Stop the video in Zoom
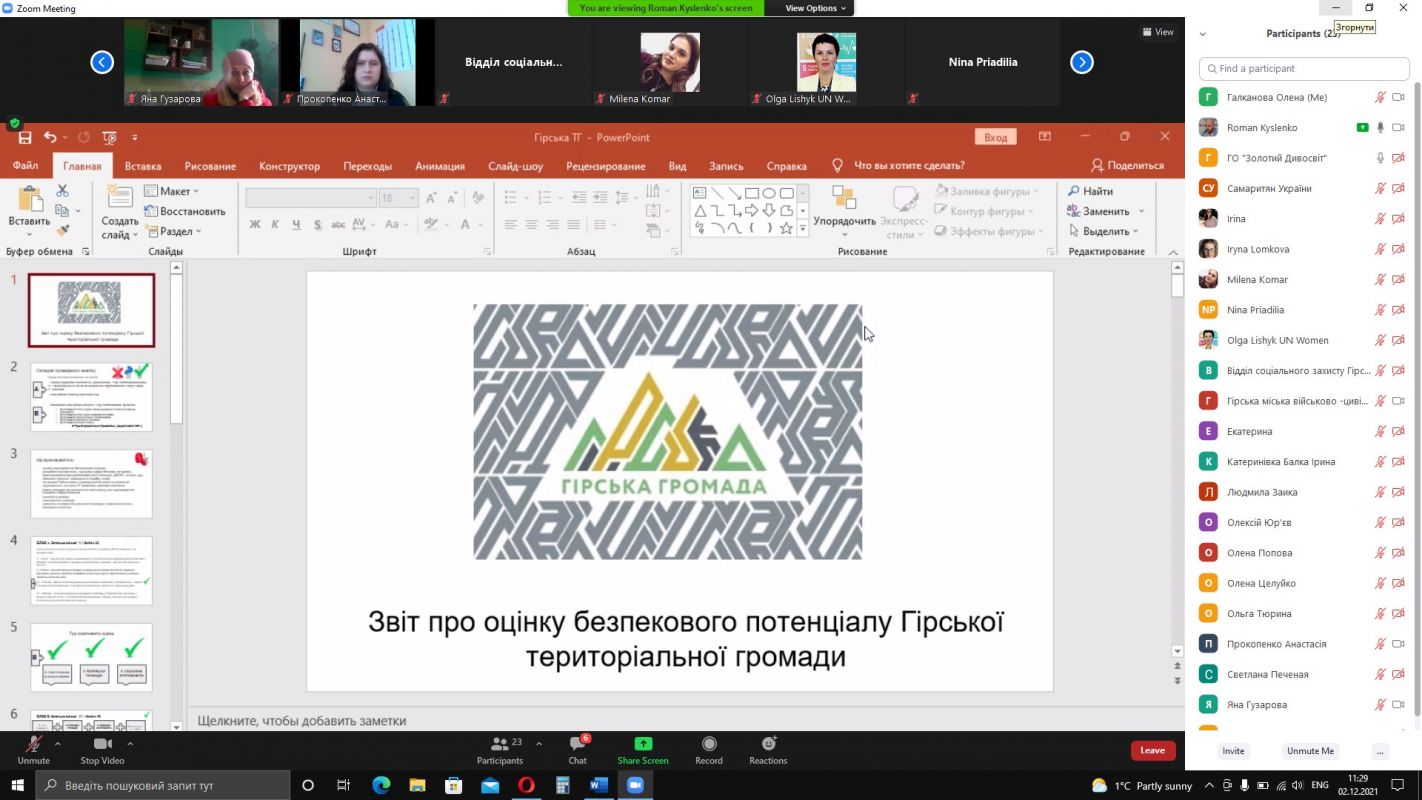 (102, 750)
